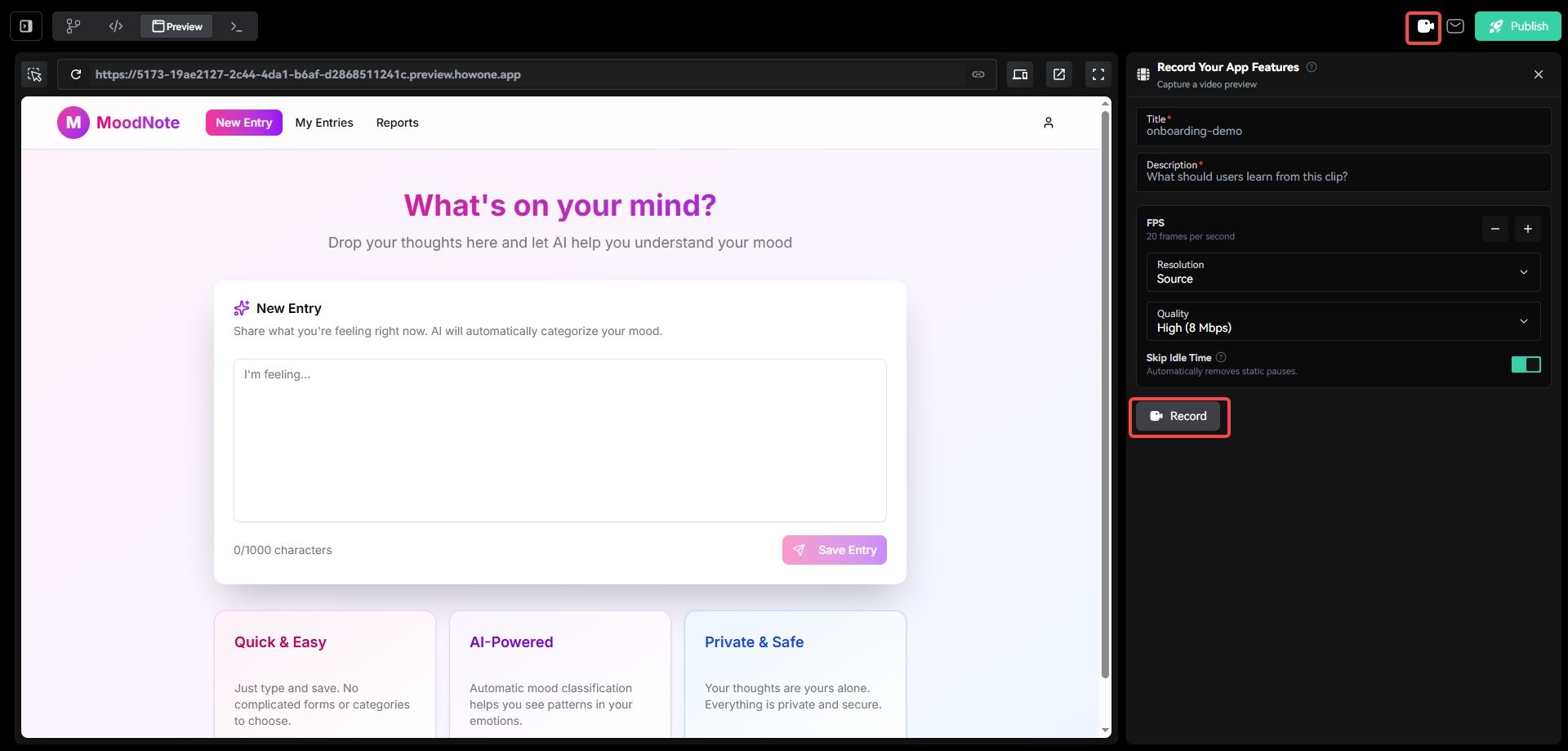Go to My Entries menu item
The height and width of the screenshot is (751, 1568).
[324, 123]
